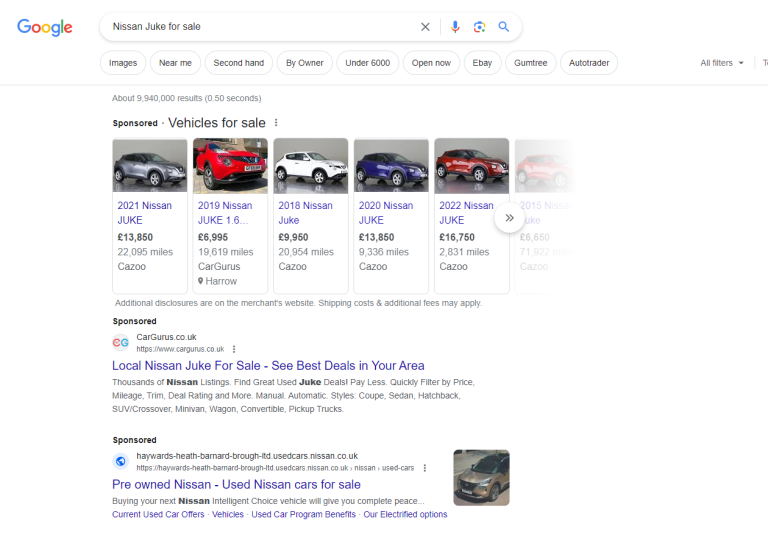
Task: Click the Google logo
Action: pos(45,27)
